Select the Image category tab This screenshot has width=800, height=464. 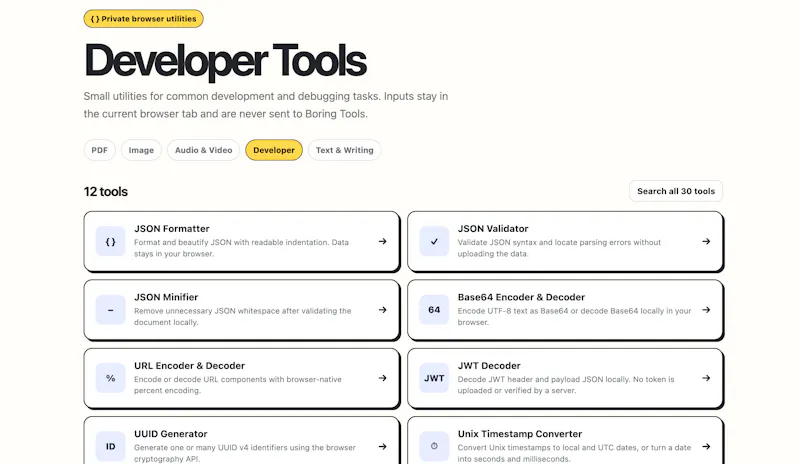(141, 150)
